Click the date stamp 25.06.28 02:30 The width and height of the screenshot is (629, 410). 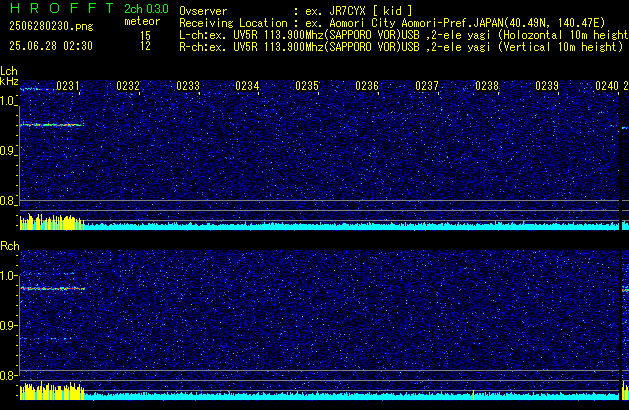51,46
